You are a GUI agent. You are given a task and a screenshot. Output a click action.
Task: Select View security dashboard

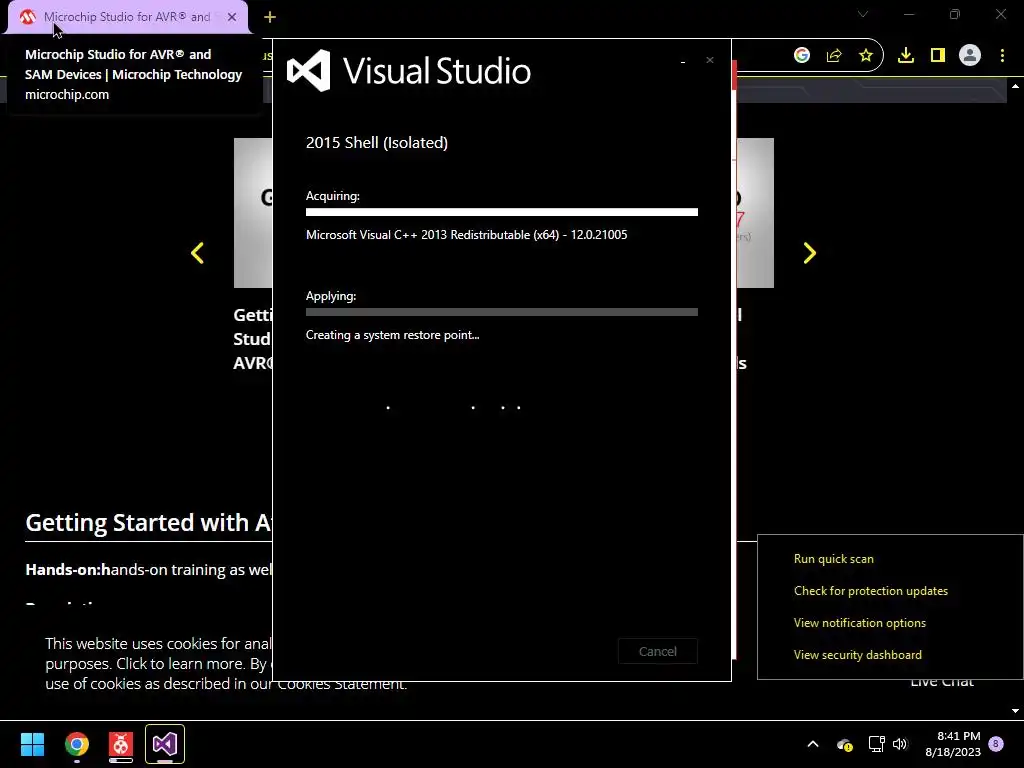tap(857, 655)
